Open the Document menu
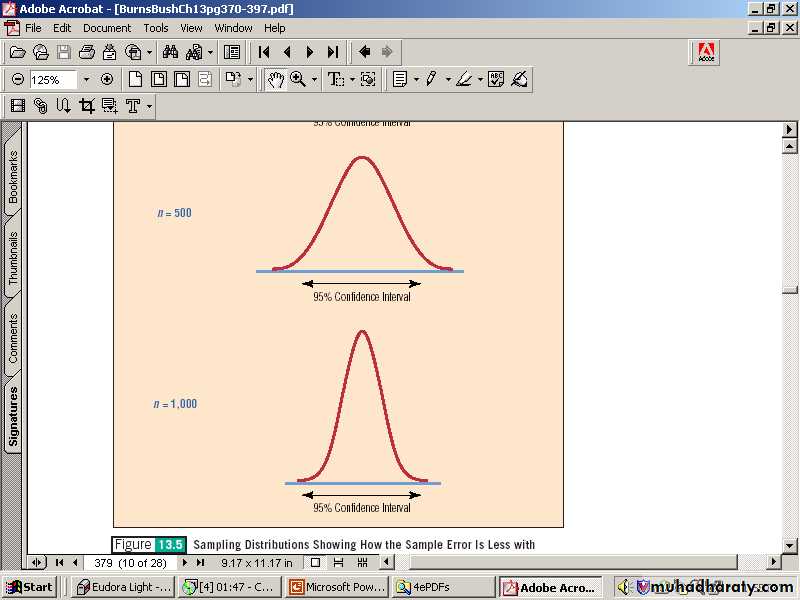The height and width of the screenshot is (600, 800). [106, 28]
